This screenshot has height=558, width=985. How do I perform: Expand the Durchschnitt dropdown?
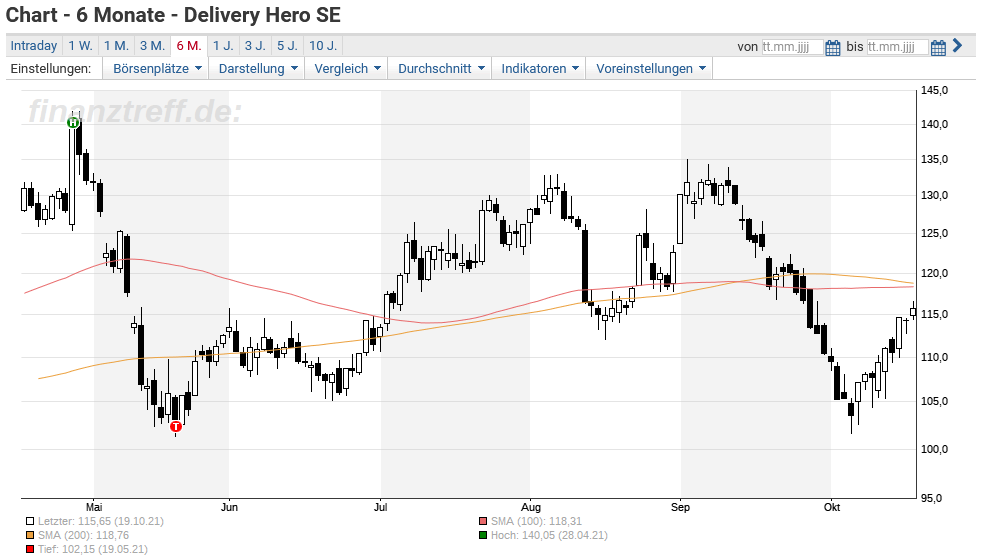[440, 68]
